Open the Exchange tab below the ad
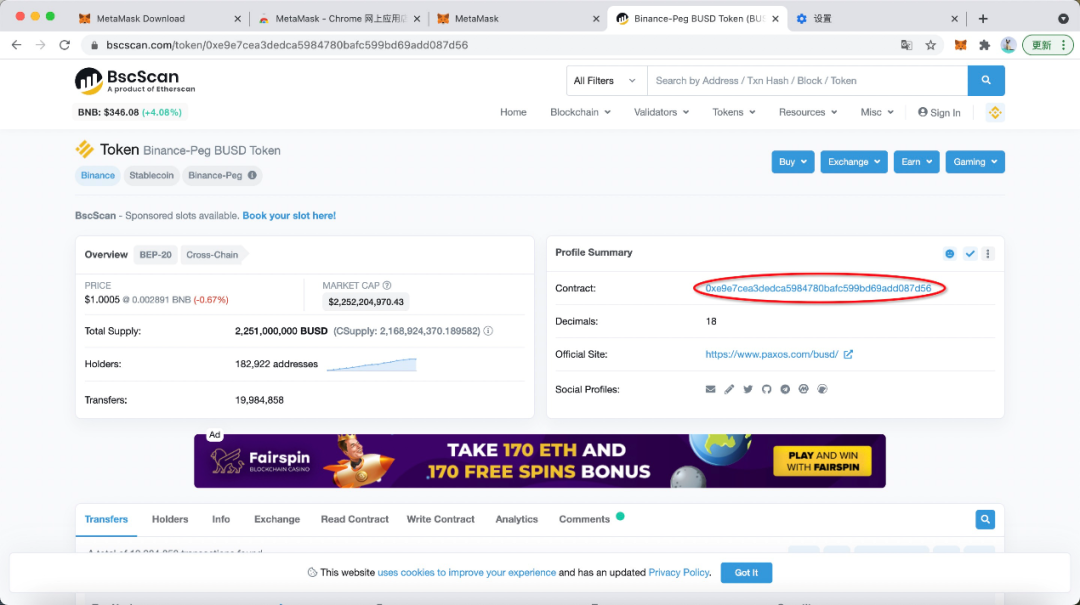Image resolution: width=1080 pixels, height=605 pixels. tap(277, 520)
